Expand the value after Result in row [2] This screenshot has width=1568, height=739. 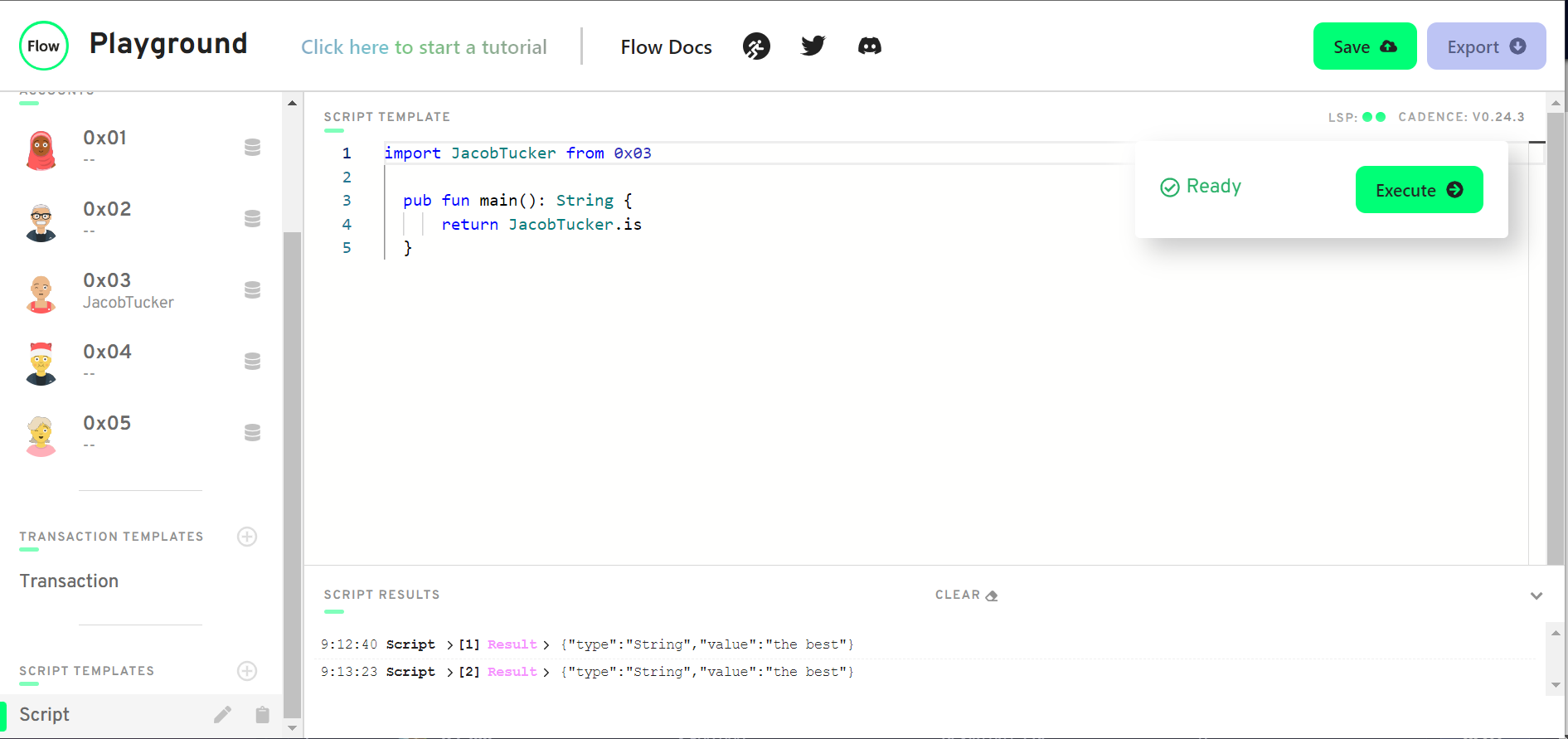[546, 672]
